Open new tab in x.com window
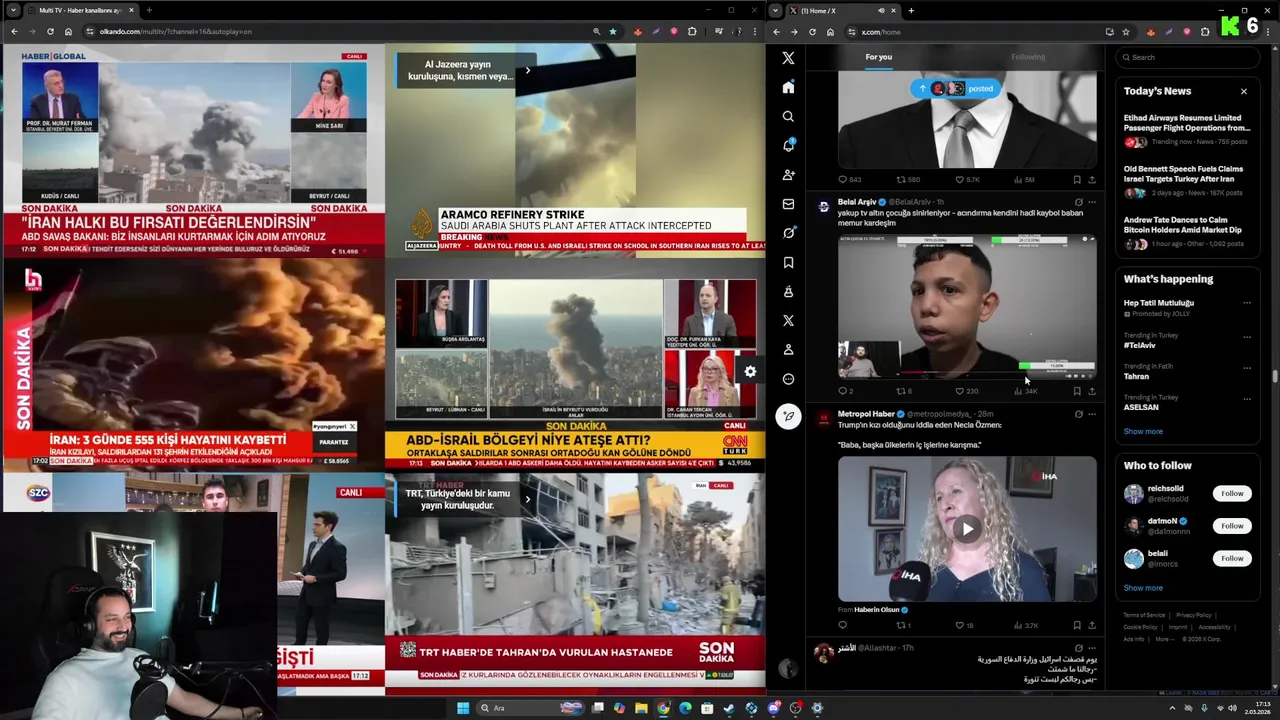Image resolution: width=1280 pixels, height=720 pixels. pos(911,10)
